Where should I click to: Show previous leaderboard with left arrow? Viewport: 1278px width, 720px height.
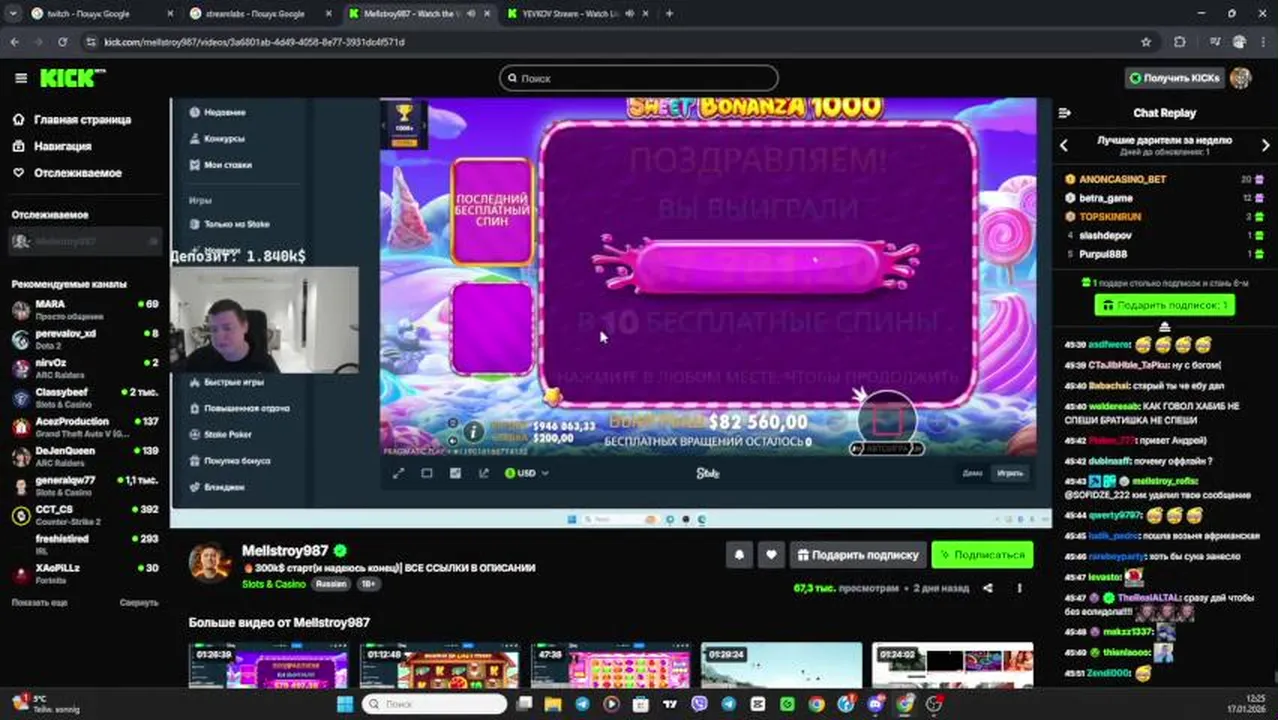click(x=1064, y=145)
